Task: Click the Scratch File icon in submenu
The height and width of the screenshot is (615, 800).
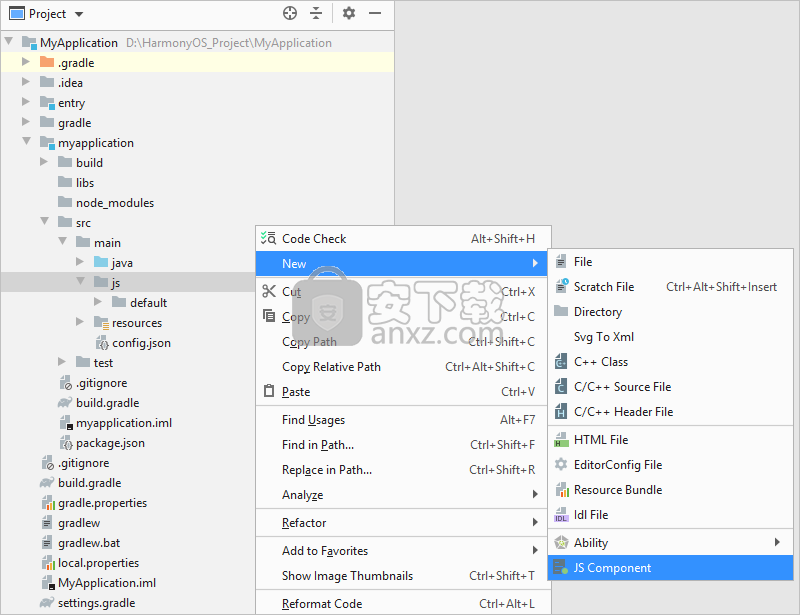Action: 562,286
